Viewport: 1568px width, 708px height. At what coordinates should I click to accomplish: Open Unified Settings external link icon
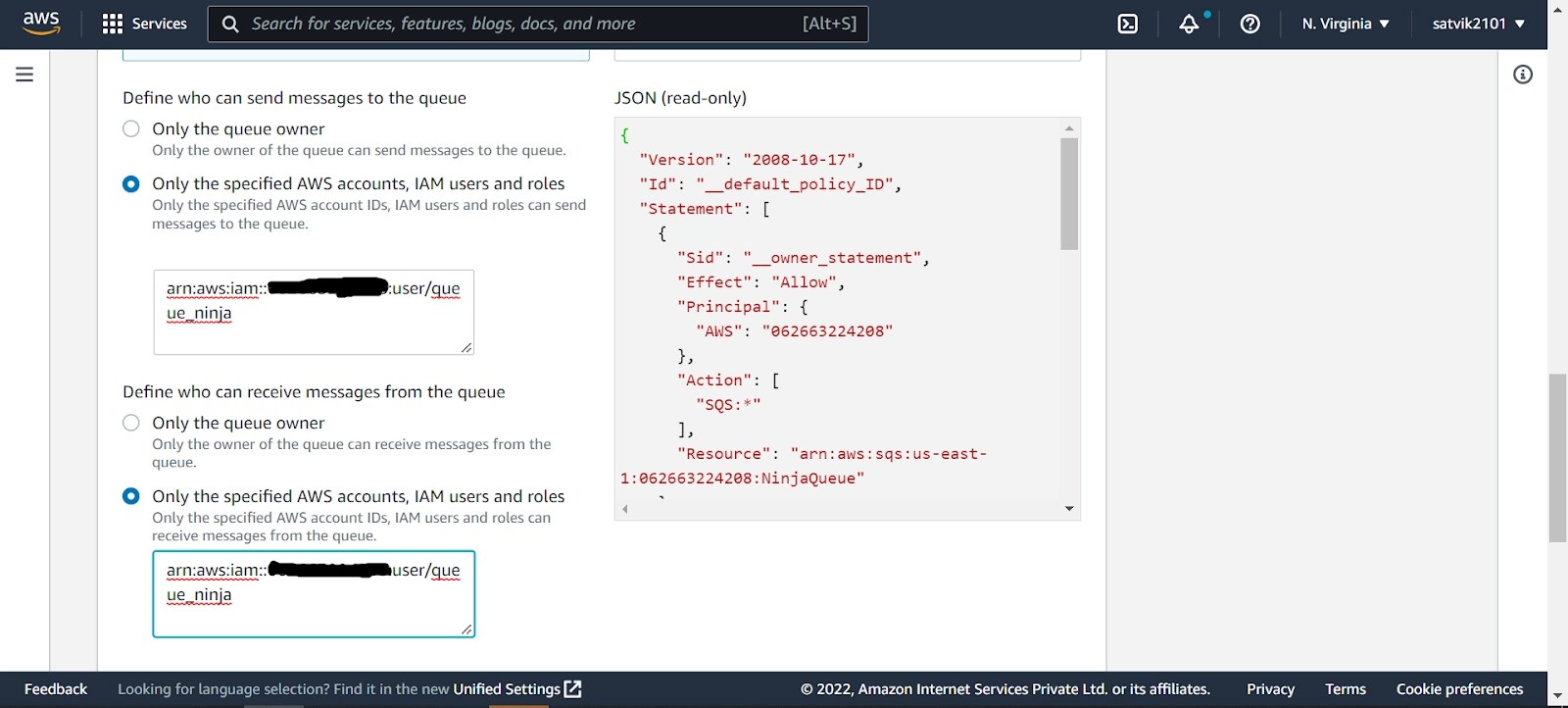click(x=573, y=689)
